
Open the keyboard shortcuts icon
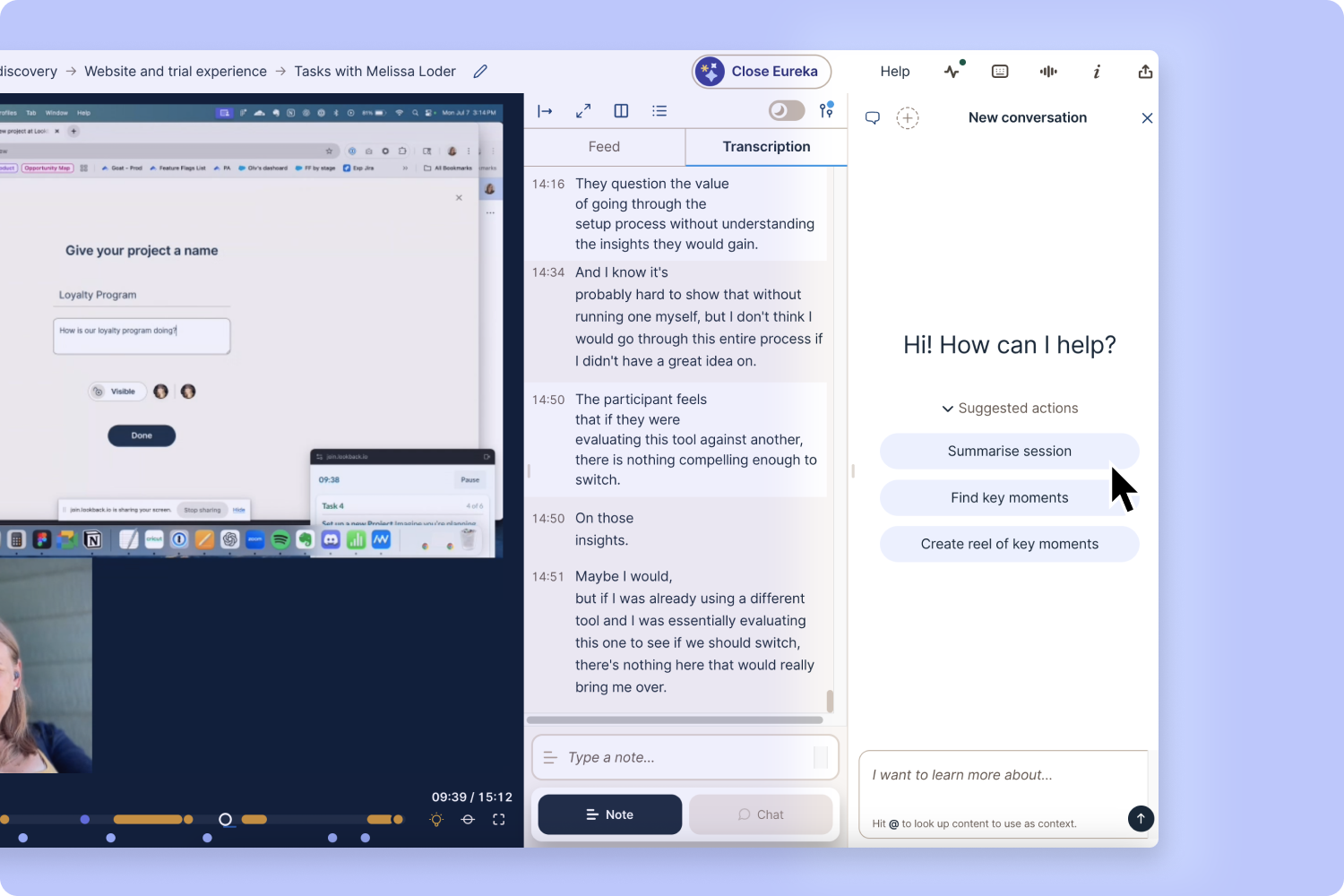[x=1000, y=72]
